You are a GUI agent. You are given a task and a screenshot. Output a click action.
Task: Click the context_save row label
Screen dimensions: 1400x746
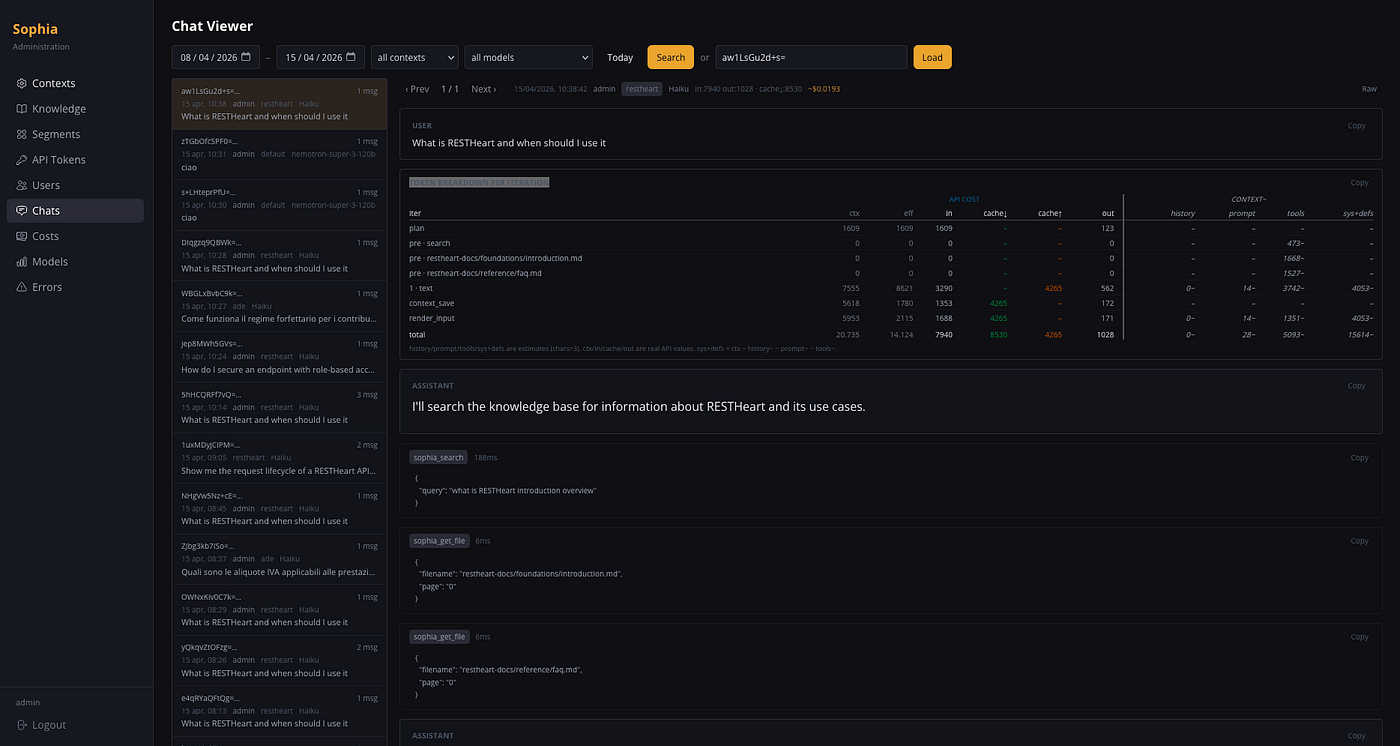(x=432, y=302)
